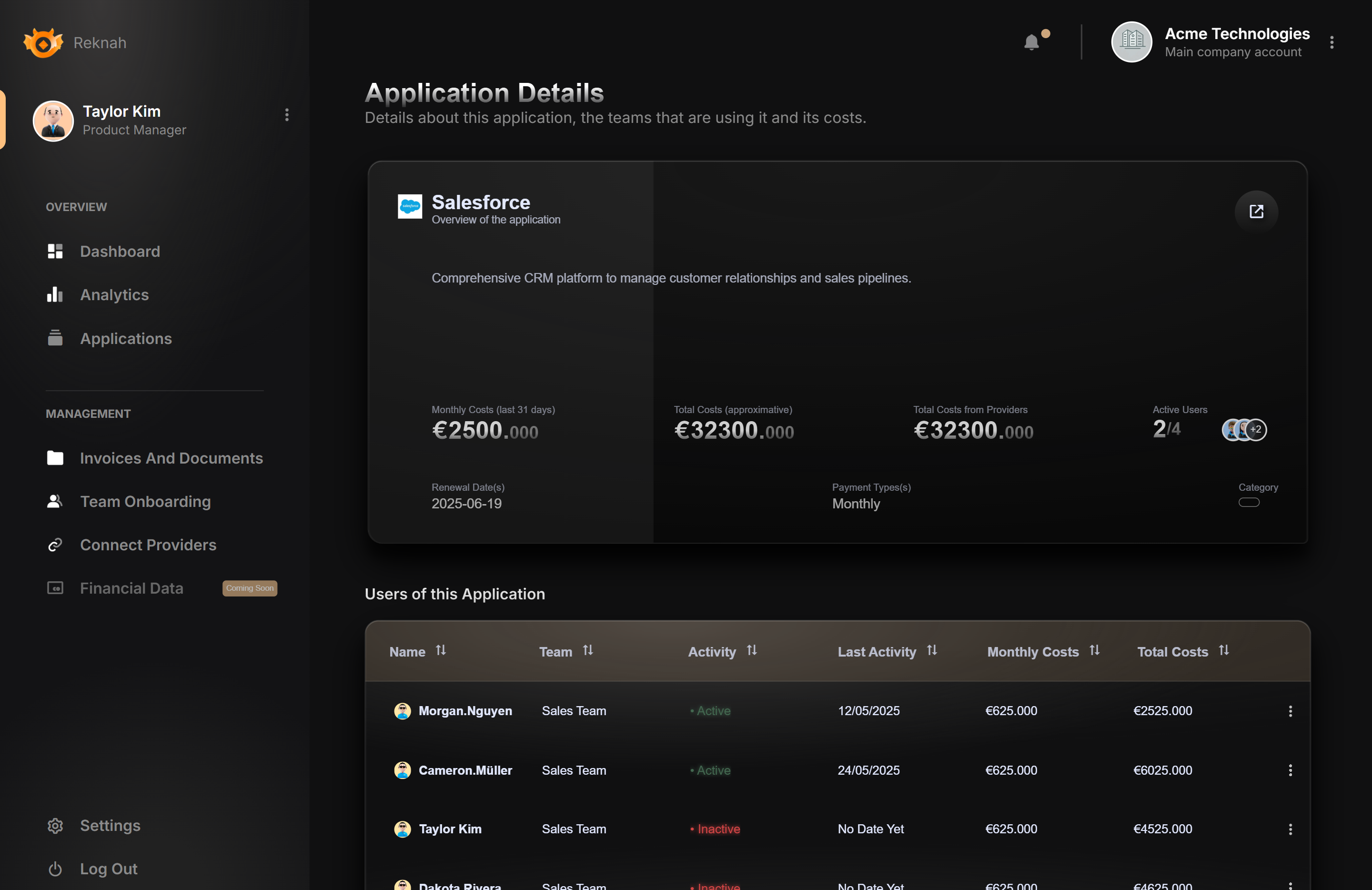1372x890 pixels.
Task: Click the Dashboard grid icon
Action: click(55, 251)
